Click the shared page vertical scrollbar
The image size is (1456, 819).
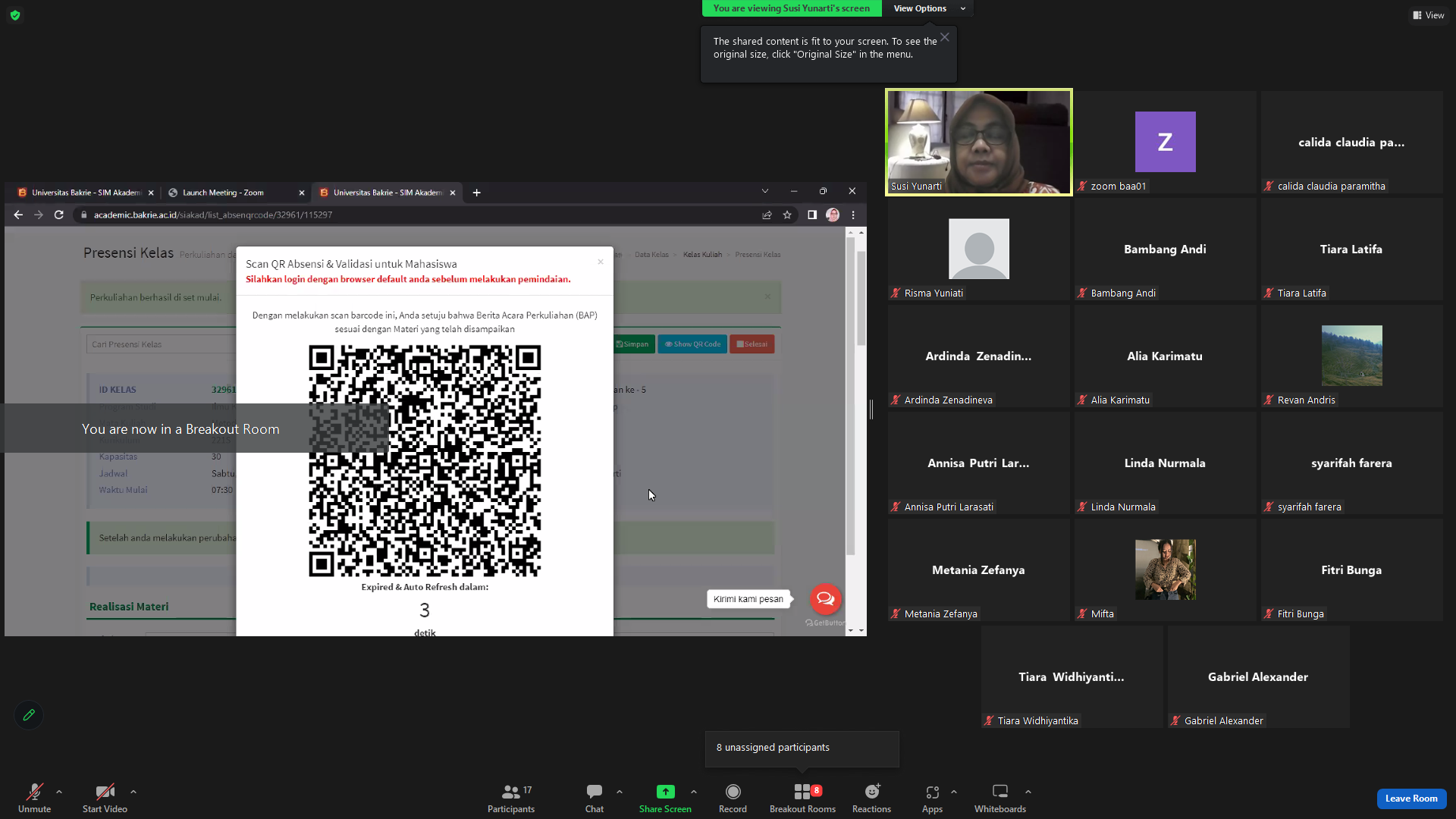click(861, 298)
